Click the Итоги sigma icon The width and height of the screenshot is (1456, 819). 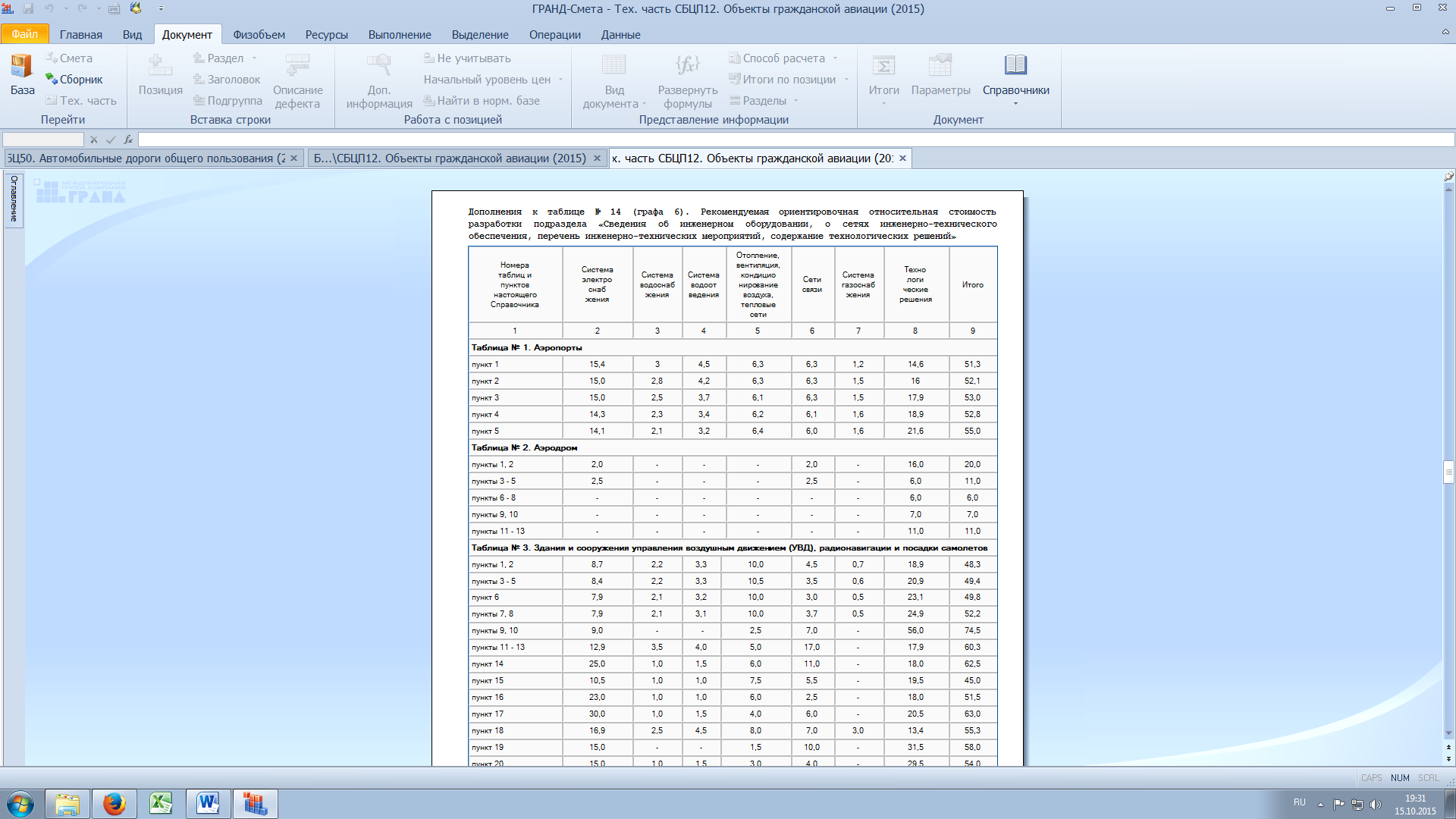tap(883, 65)
